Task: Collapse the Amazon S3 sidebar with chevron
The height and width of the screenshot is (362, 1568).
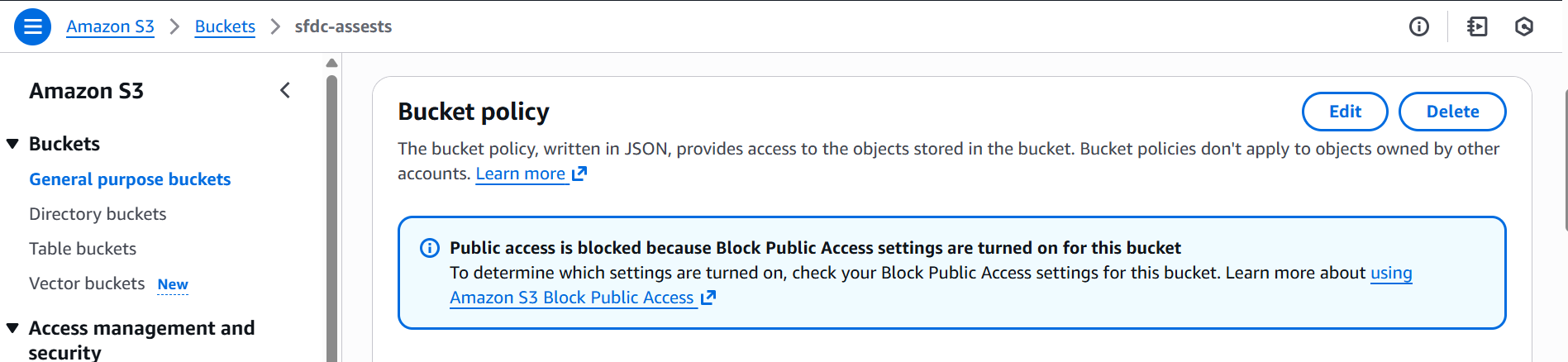Action: tap(285, 90)
